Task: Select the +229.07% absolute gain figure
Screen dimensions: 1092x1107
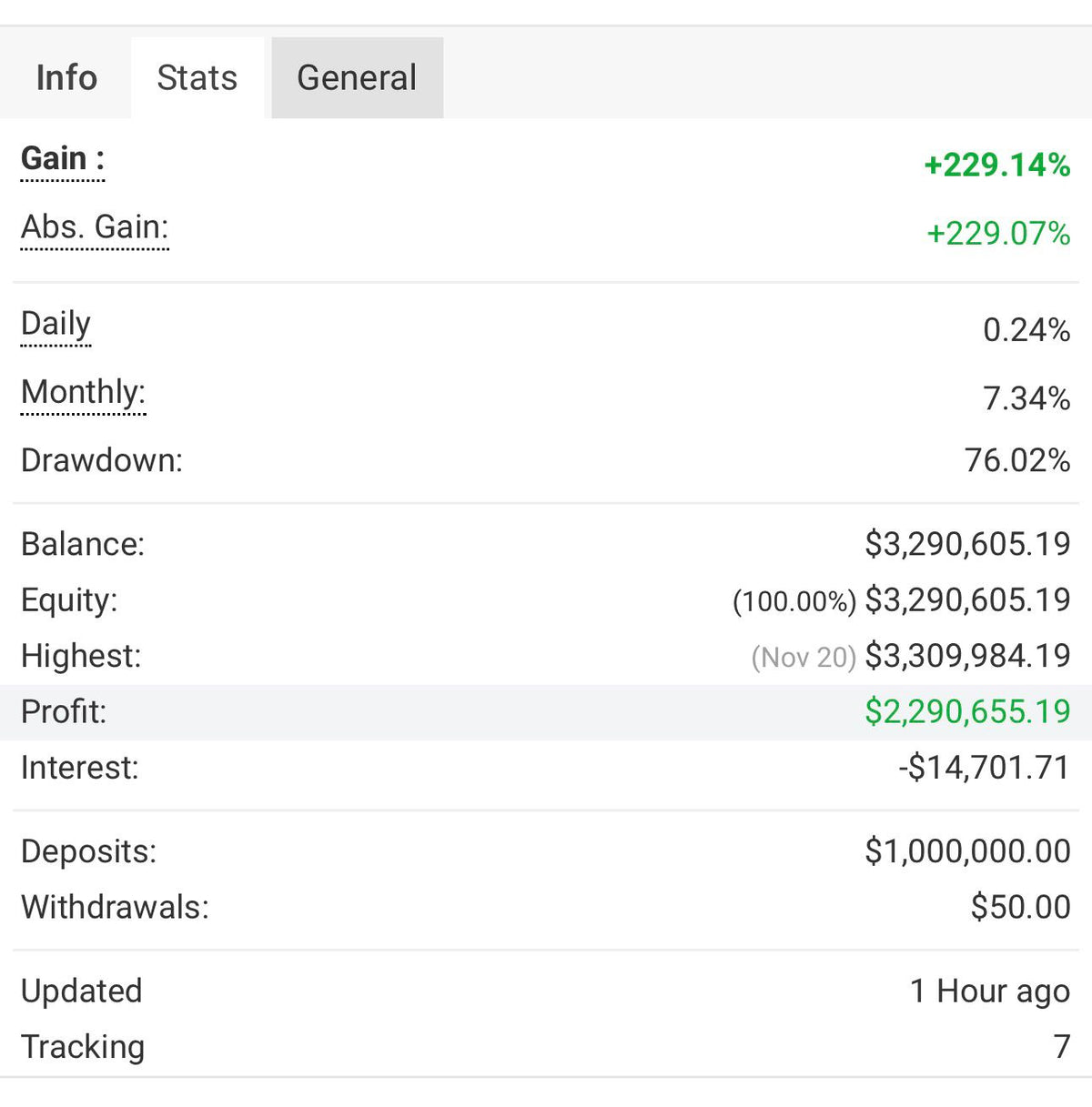Action: click(998, 234)
